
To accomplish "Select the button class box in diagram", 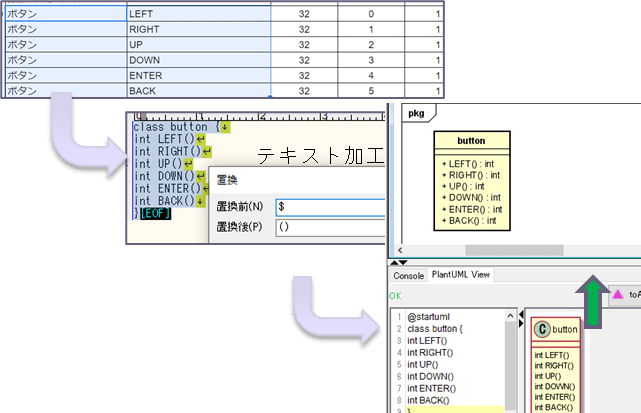I will [x=471, y=182].
